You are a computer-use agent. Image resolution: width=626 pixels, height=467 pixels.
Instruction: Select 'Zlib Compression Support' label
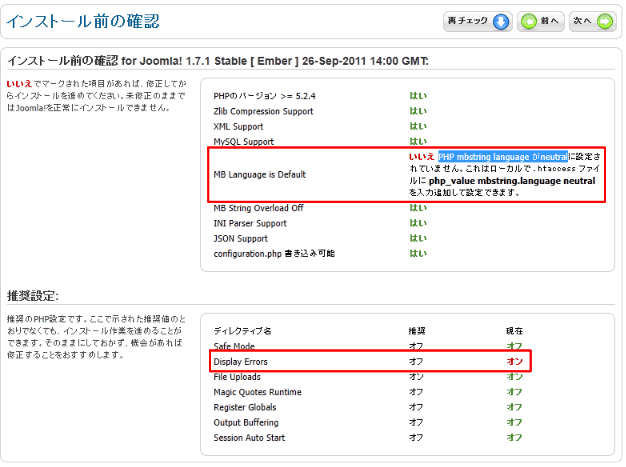[x=263, y=111]
